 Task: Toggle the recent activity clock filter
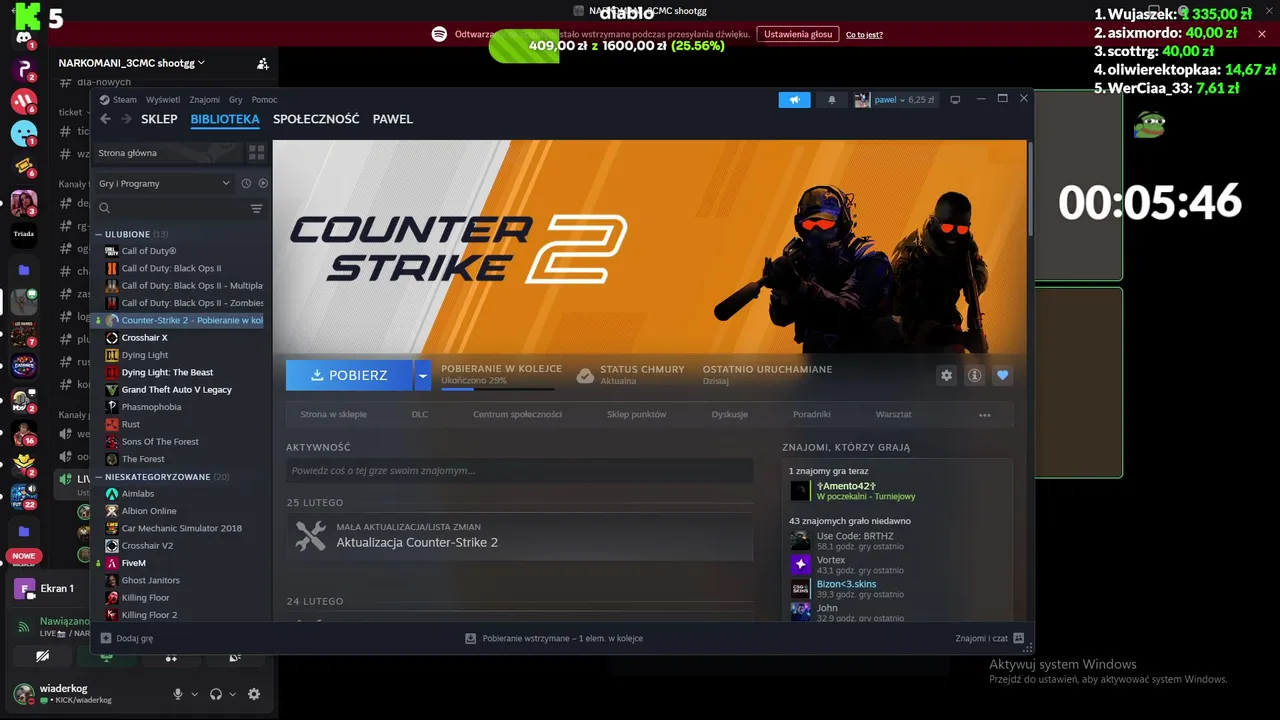pyautogui.click(x=246, y=183)
